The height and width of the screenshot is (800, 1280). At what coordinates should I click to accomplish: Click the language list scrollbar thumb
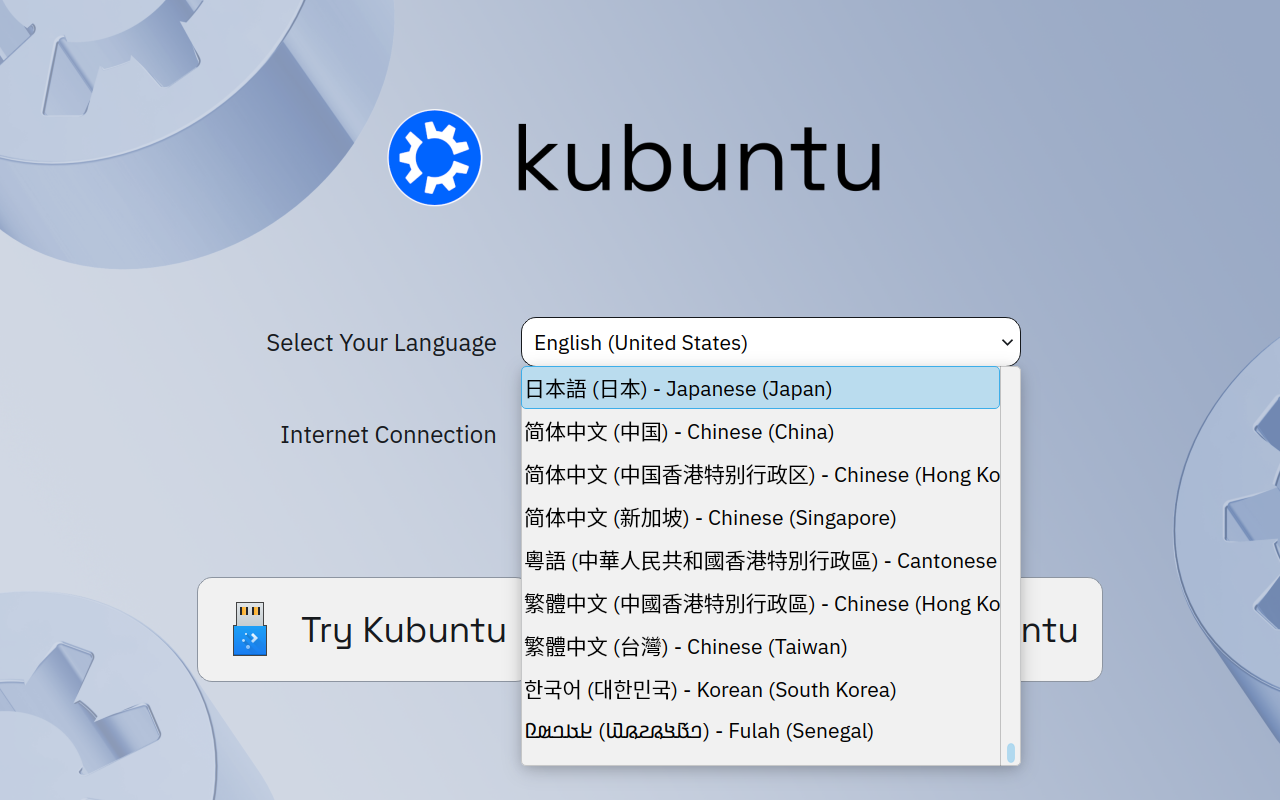click(x=1011, y=752)
